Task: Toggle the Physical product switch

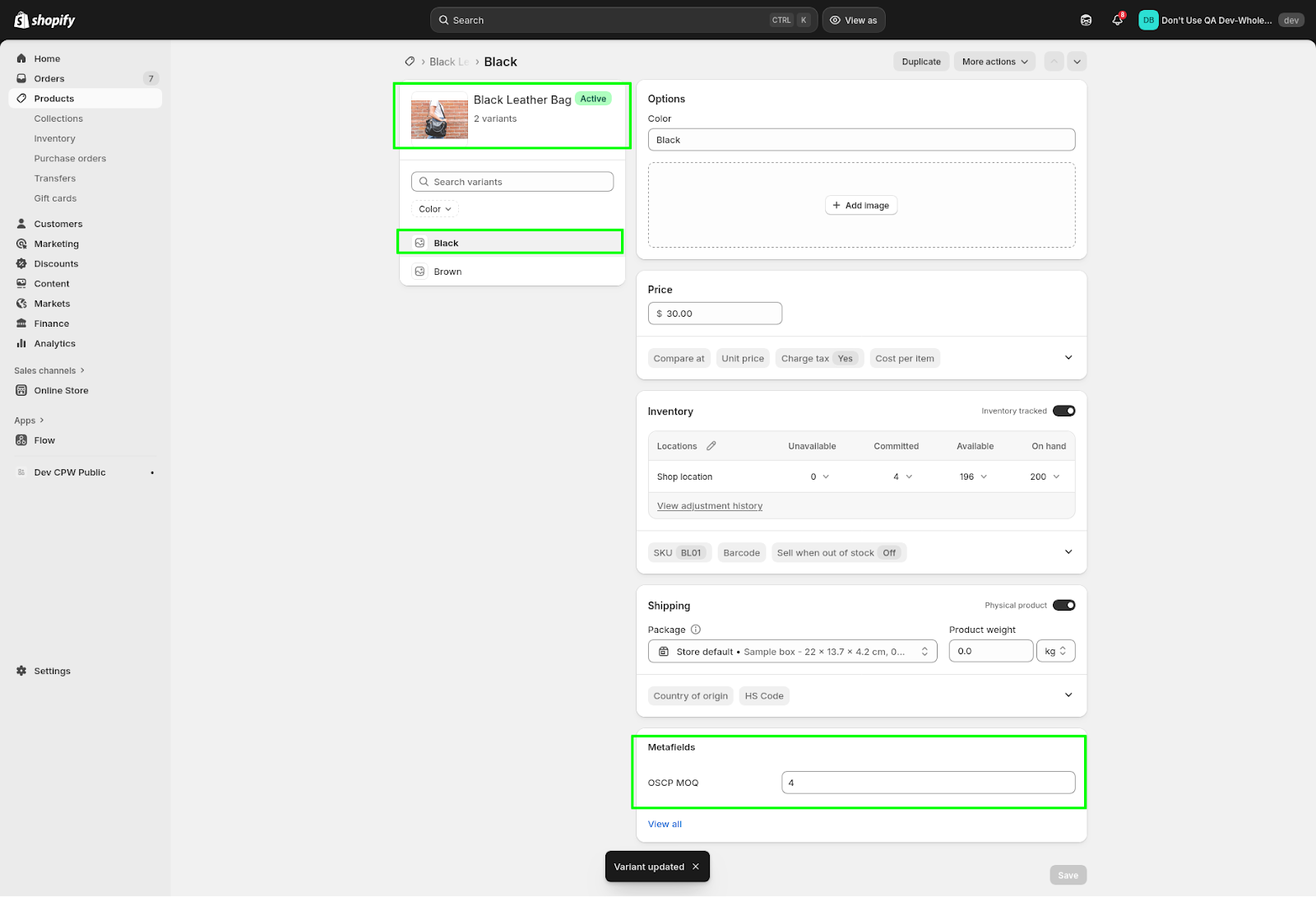Action: pos(1063,605)
